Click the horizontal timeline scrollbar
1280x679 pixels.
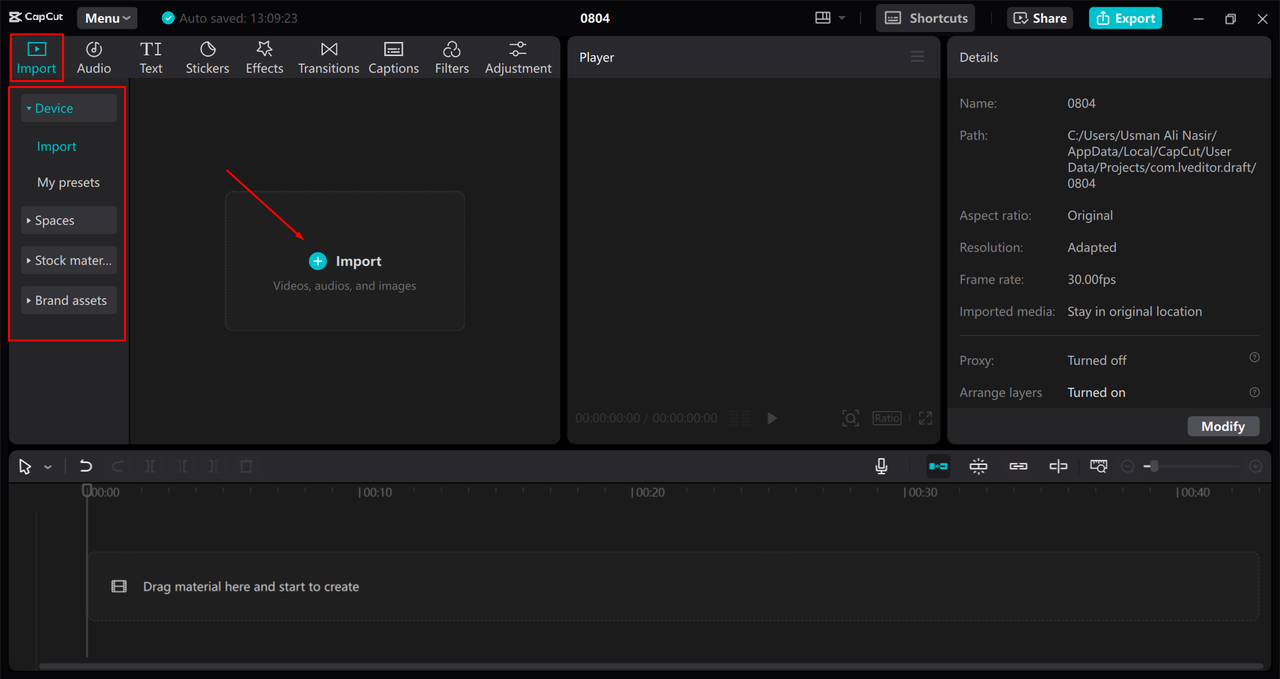point(650,666)
